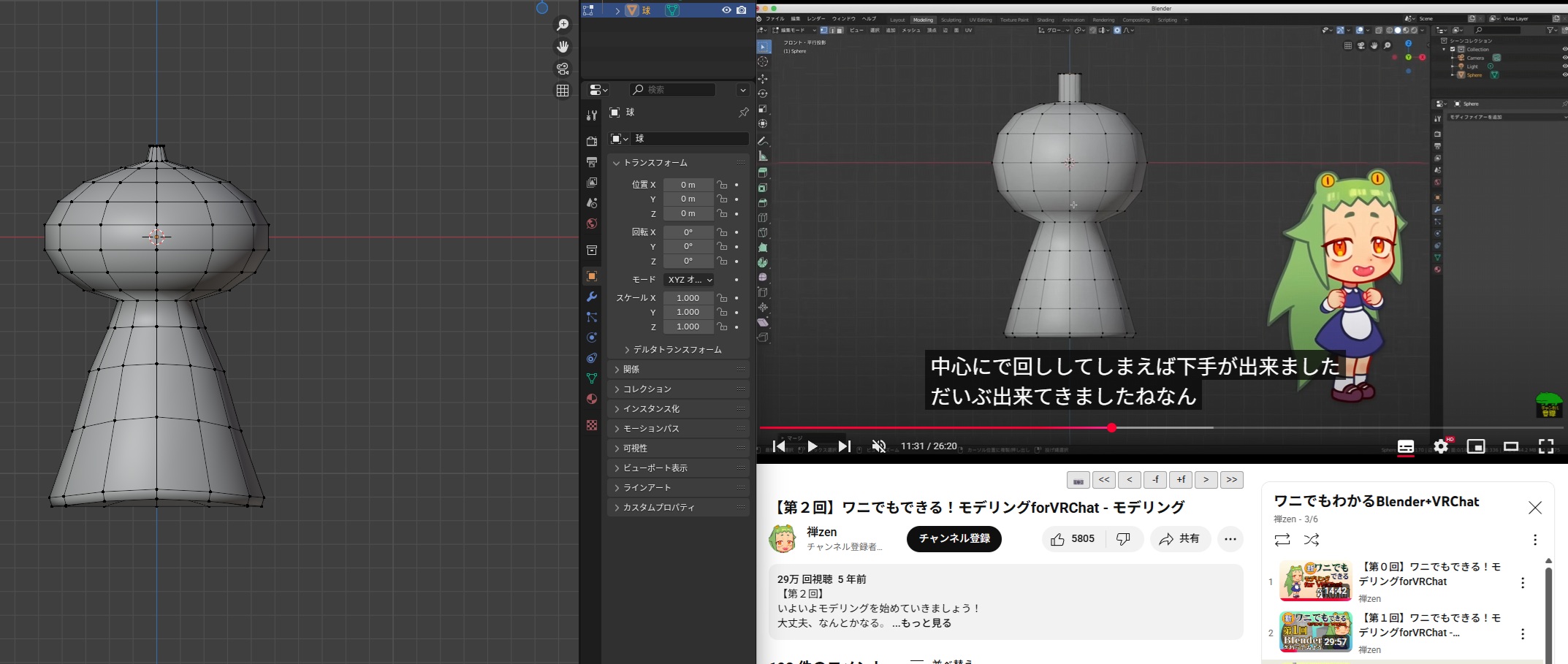The height and width of the screenshot is (664, 1568).
Task: Open the Material properties tab
Action: click(592, 399)
